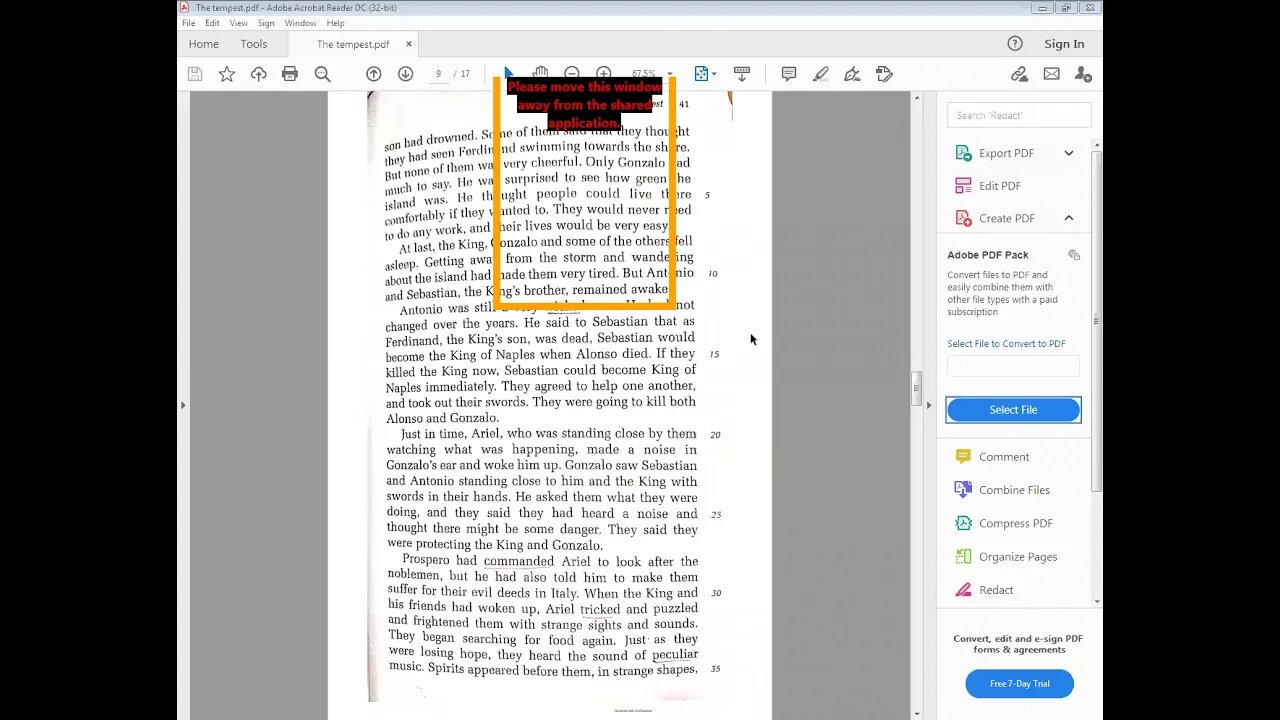
Task: Click the share link icon
Action: click(1019, 74)
